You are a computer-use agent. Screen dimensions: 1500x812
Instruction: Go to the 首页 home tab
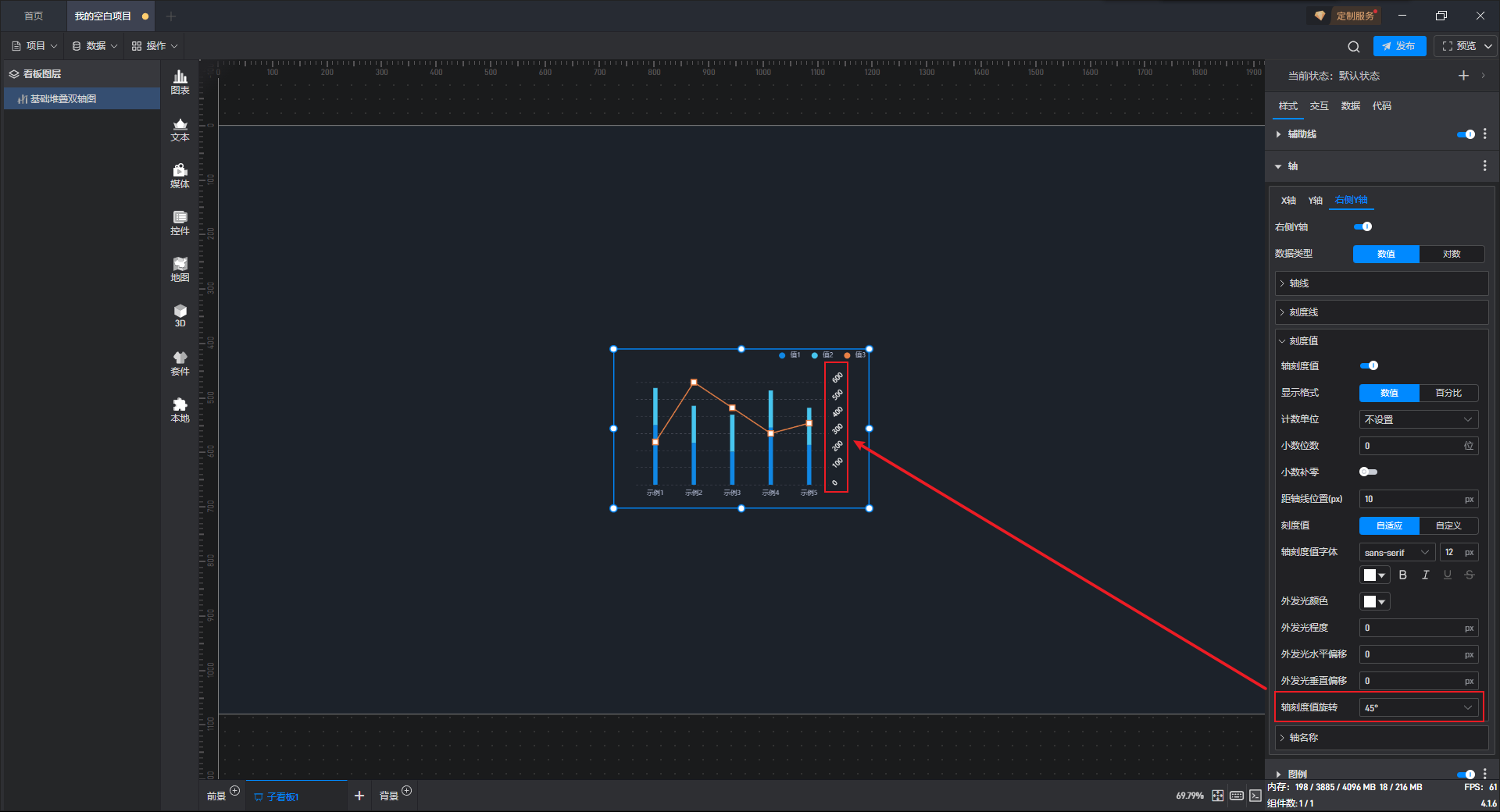pyautogui.click(x=34, y=16)
